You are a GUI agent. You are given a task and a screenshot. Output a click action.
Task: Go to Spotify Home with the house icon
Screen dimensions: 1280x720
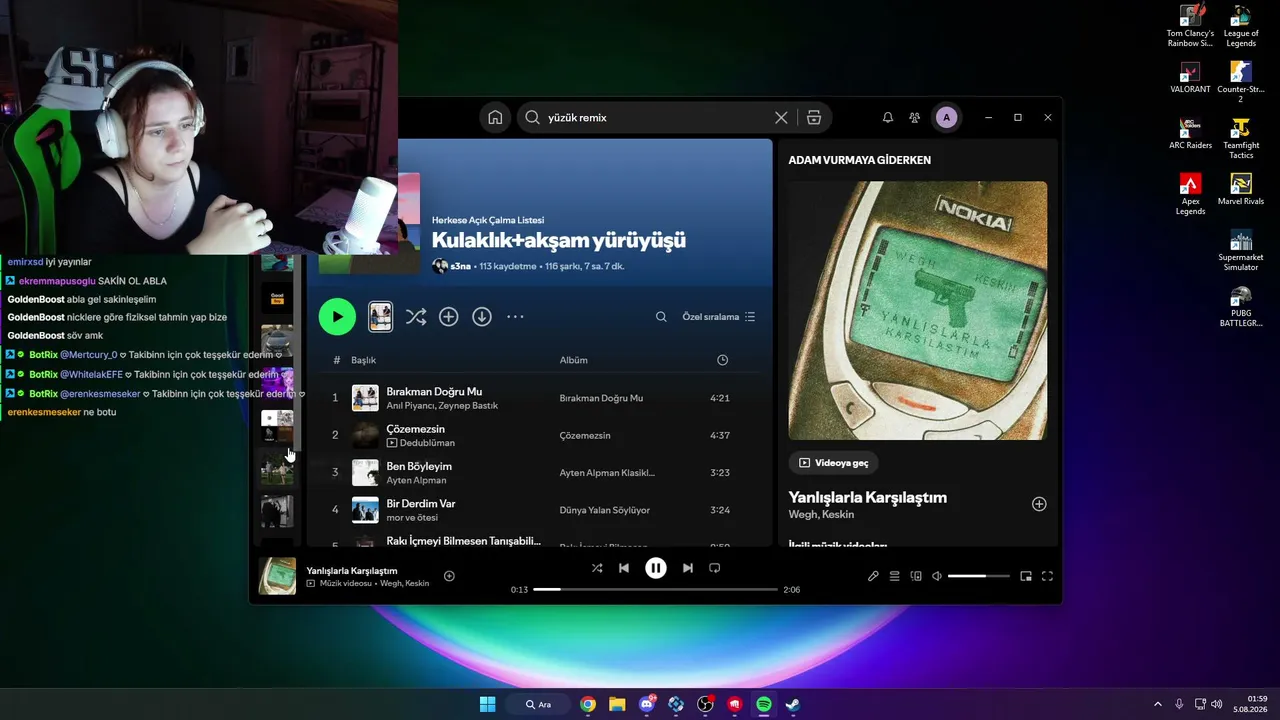tap(495, 117)
